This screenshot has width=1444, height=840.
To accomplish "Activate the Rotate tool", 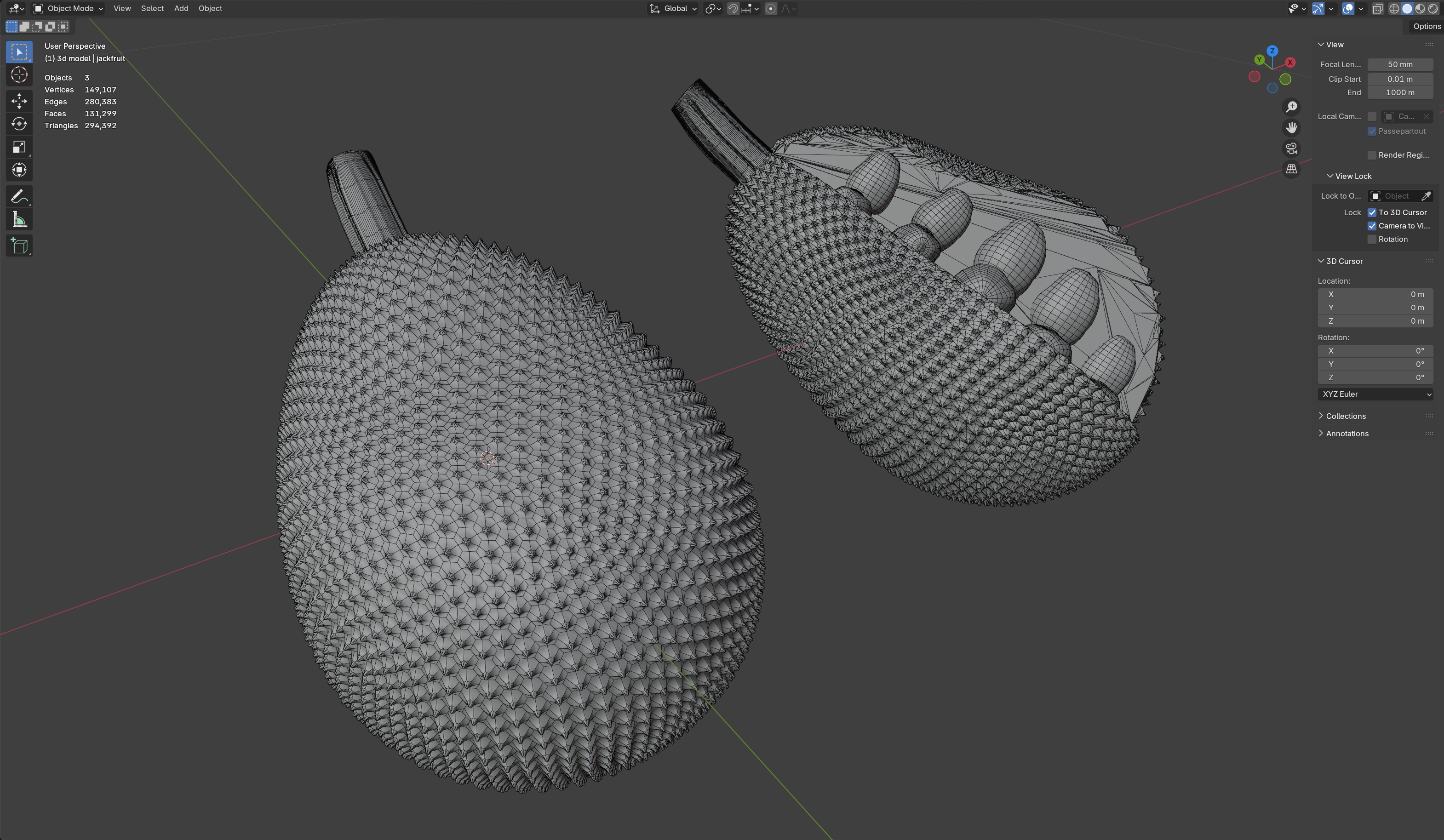I will 19,124.
